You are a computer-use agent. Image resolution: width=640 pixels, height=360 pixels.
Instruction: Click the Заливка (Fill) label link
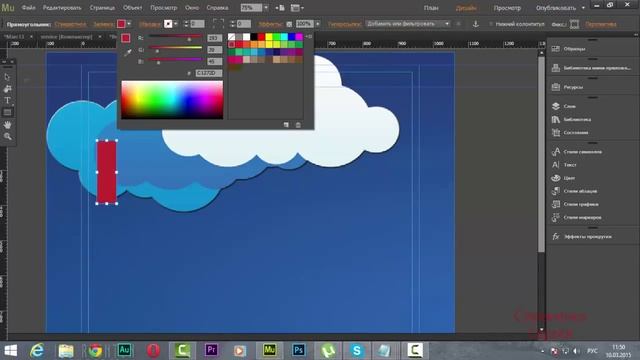coord(104,24)
